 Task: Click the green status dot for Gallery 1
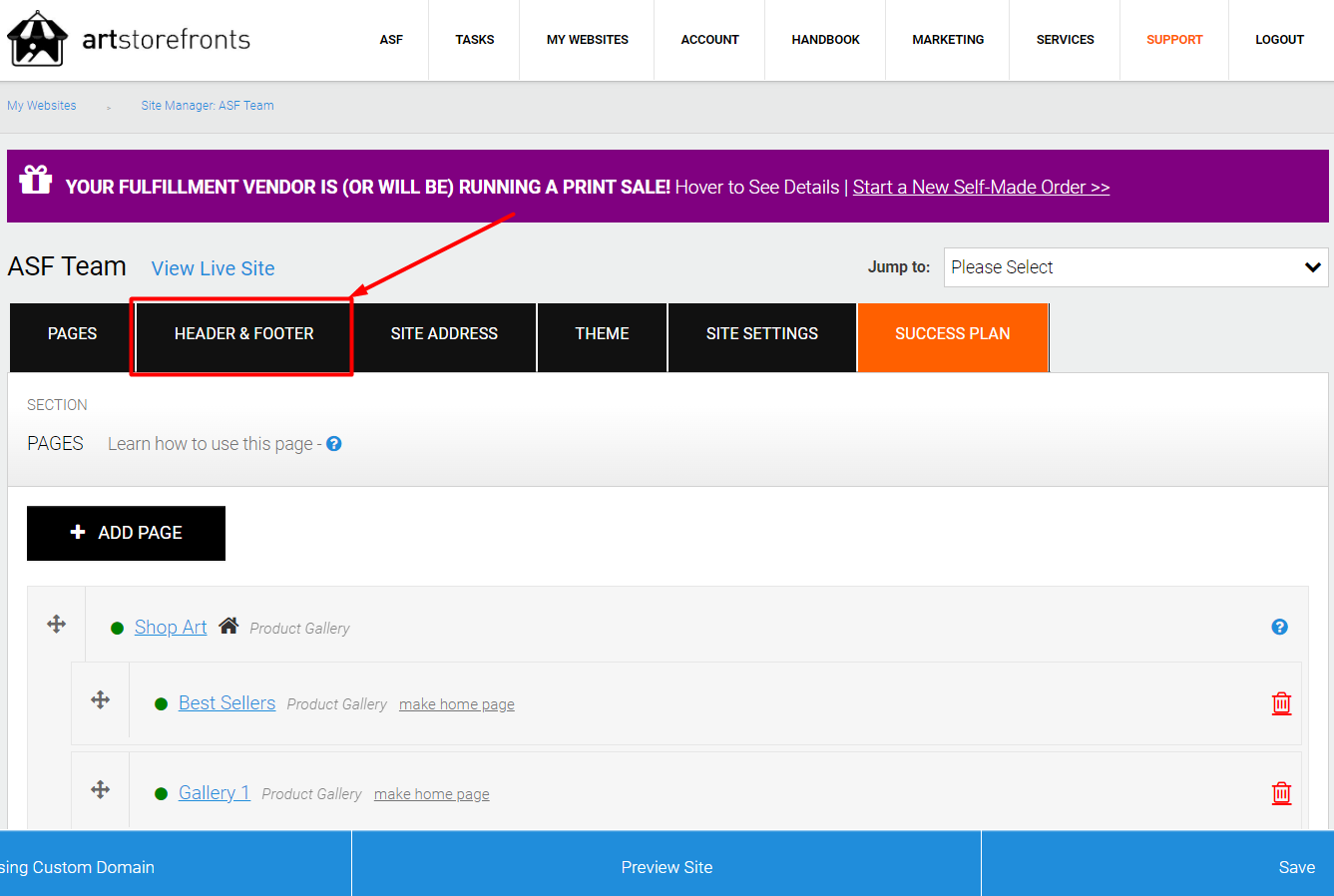click(x=161, y=794)
